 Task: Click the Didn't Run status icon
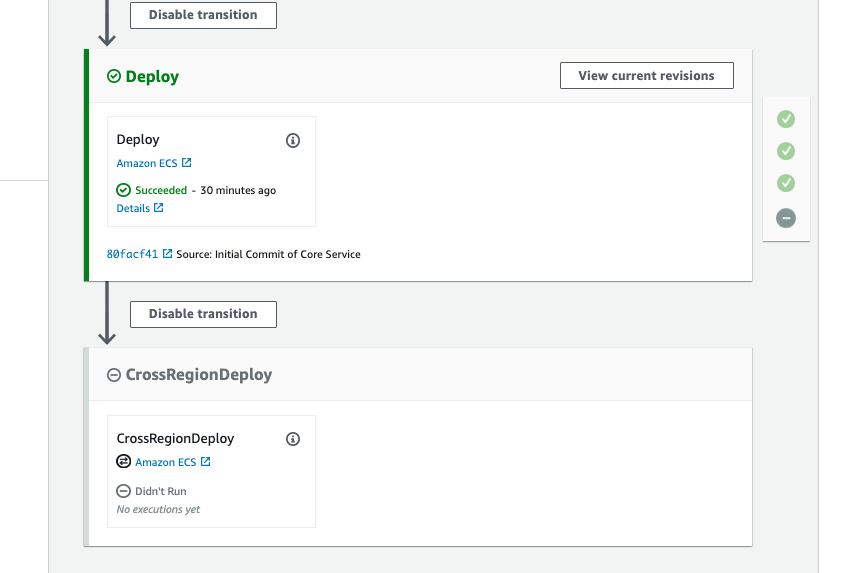pyautogui.click(x=123, y=491)
